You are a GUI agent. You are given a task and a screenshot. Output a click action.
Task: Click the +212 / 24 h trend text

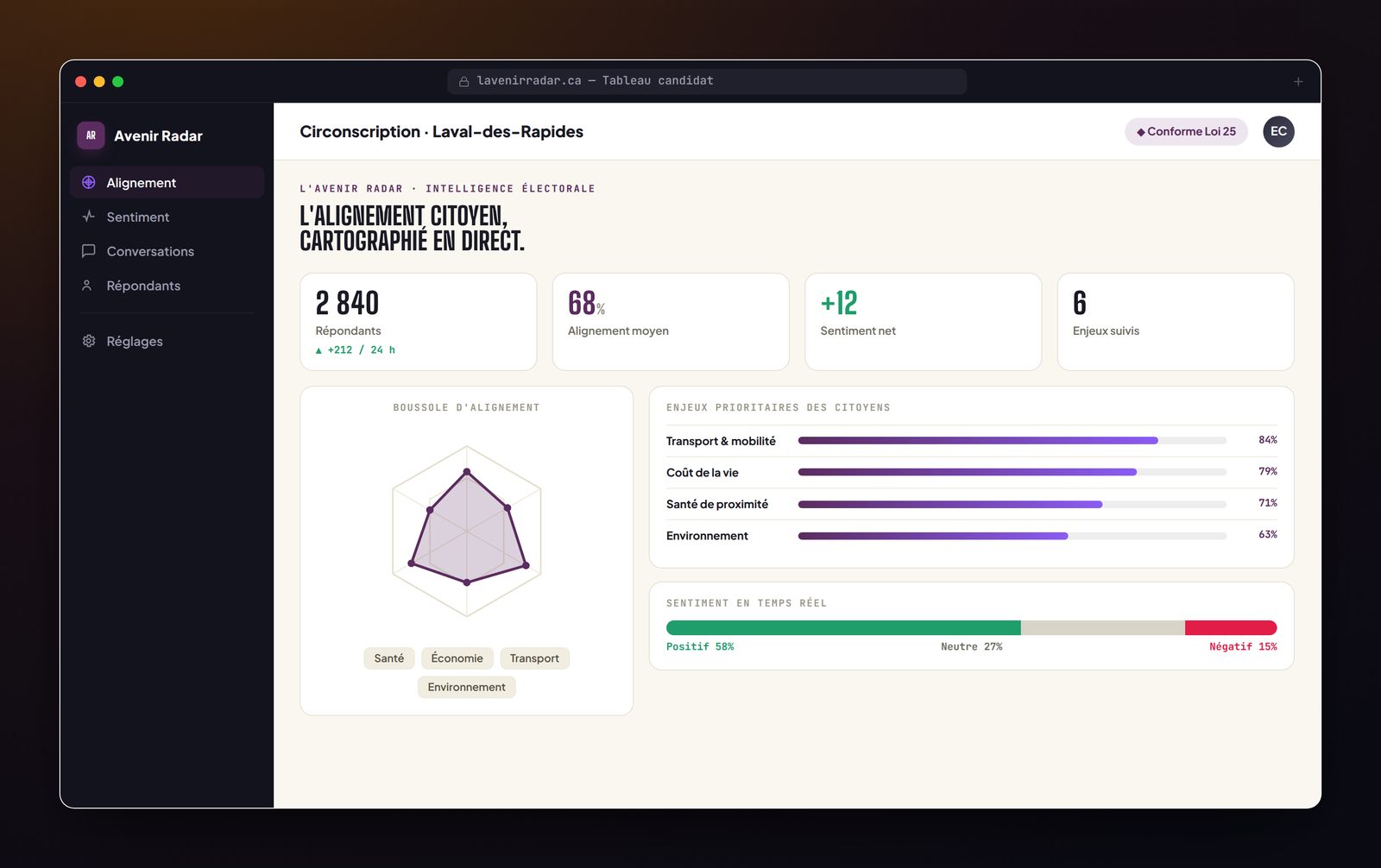[x=356, y=349]
